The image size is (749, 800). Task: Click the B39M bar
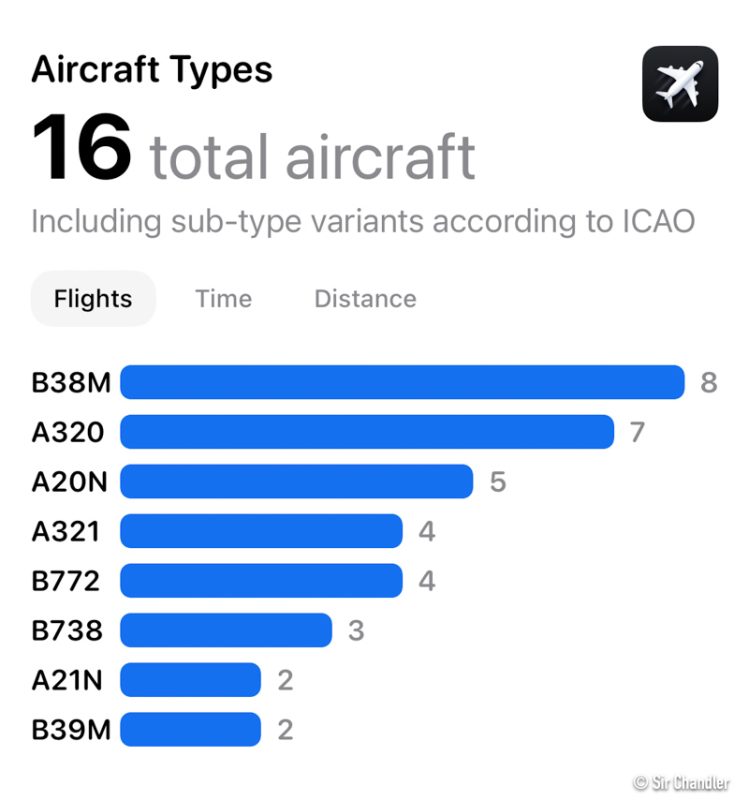click(x=190, y=730)
